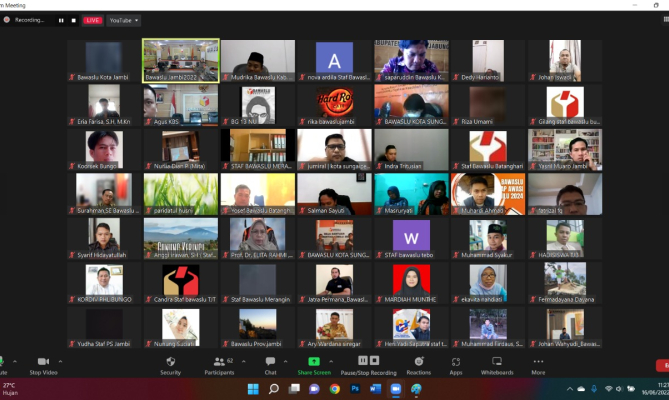Open the More menu in toolbar
669x400 pixels.
pyautogui.click(x=538, y=361)
